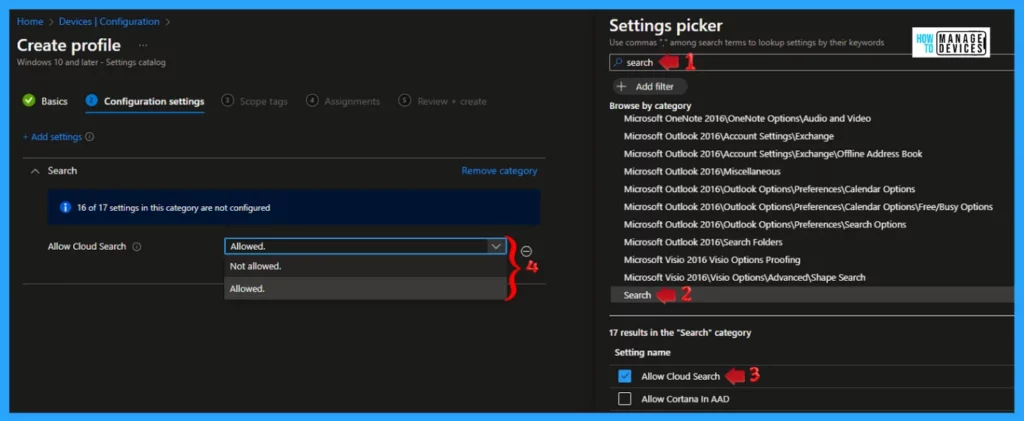Click the Home breadcrumb link

point(30,22)
